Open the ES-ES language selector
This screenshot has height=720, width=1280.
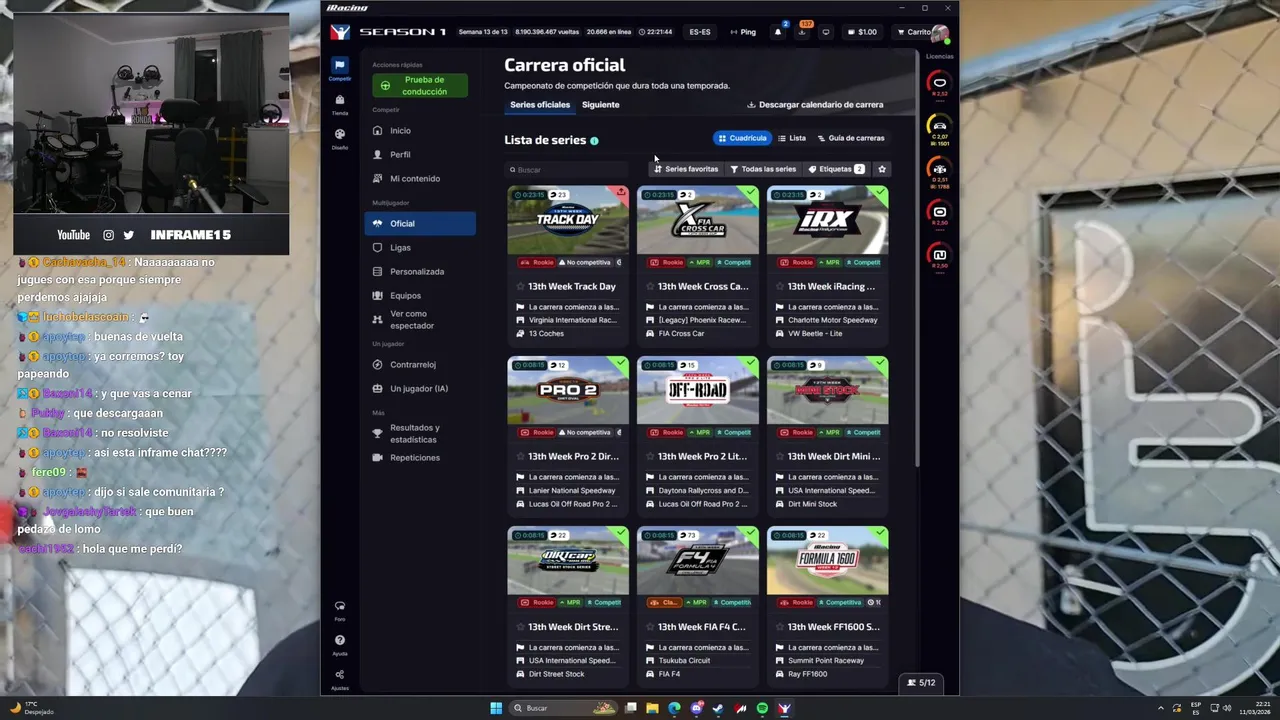(700, 32)
